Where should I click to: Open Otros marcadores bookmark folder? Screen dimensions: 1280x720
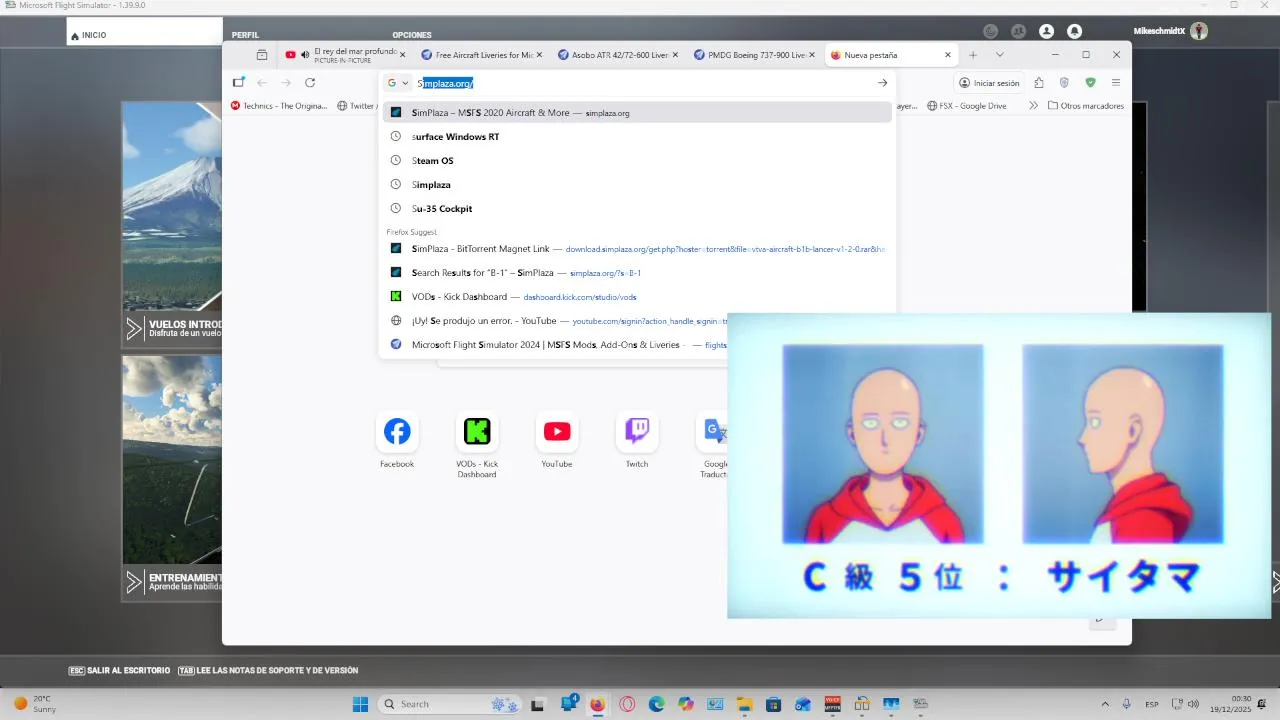[1086, 106]
